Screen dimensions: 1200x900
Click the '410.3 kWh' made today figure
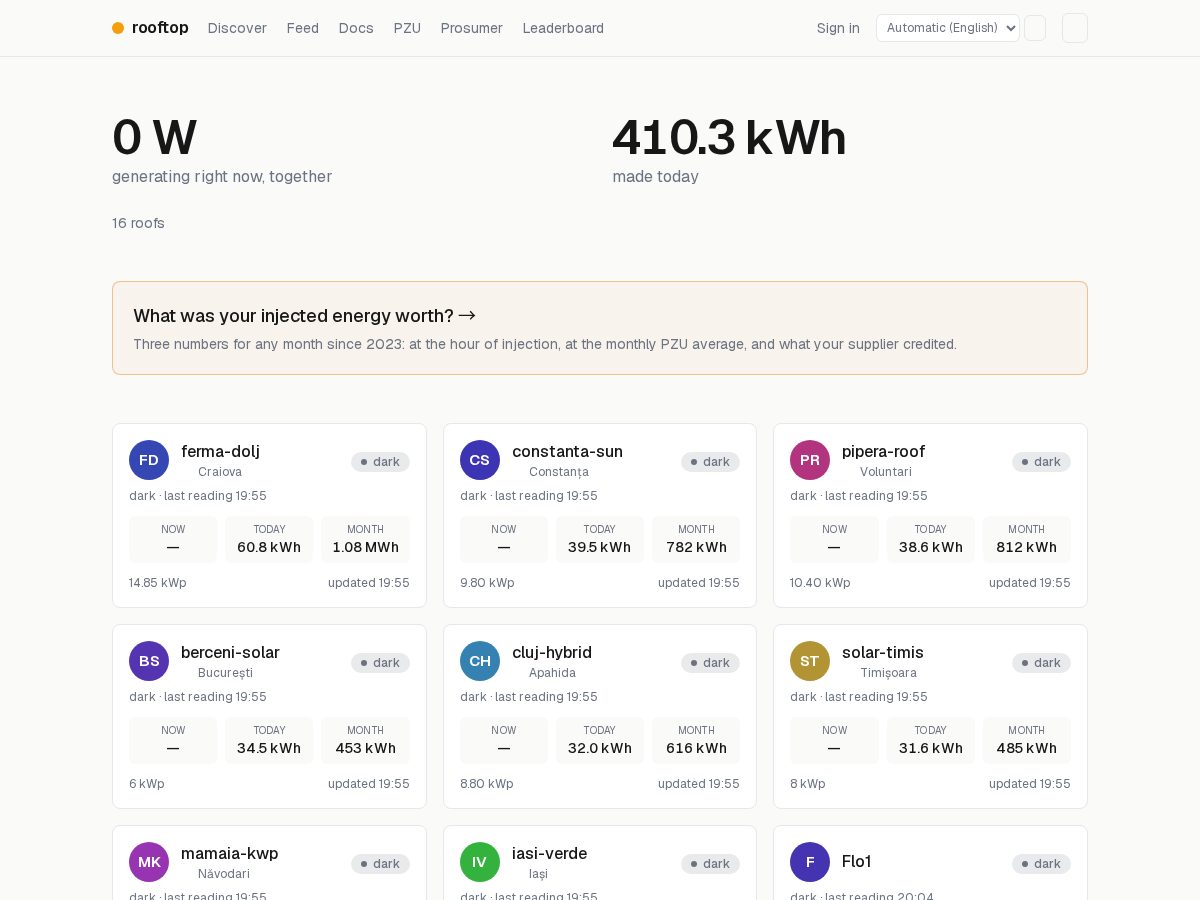729,138
